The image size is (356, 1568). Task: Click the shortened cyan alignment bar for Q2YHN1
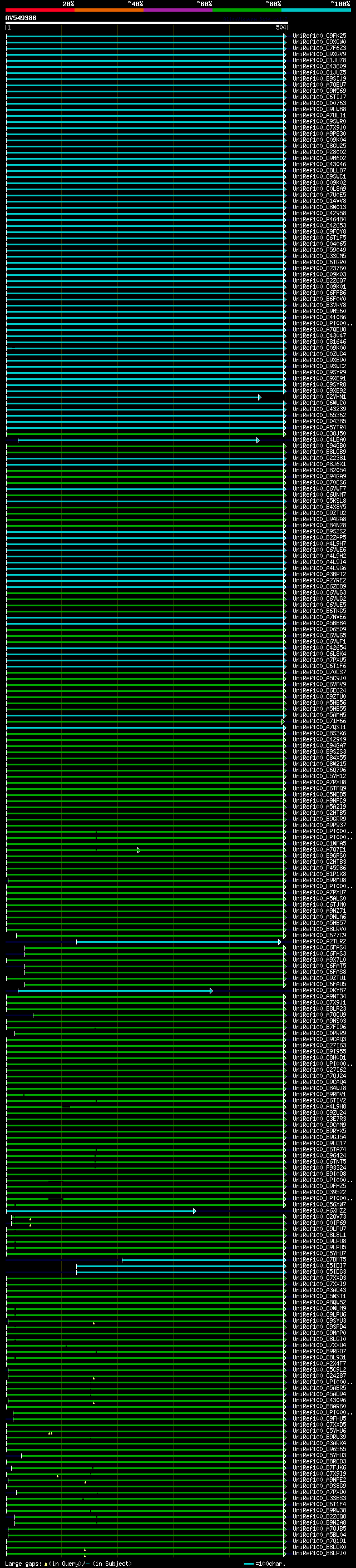tap(133, 398)
